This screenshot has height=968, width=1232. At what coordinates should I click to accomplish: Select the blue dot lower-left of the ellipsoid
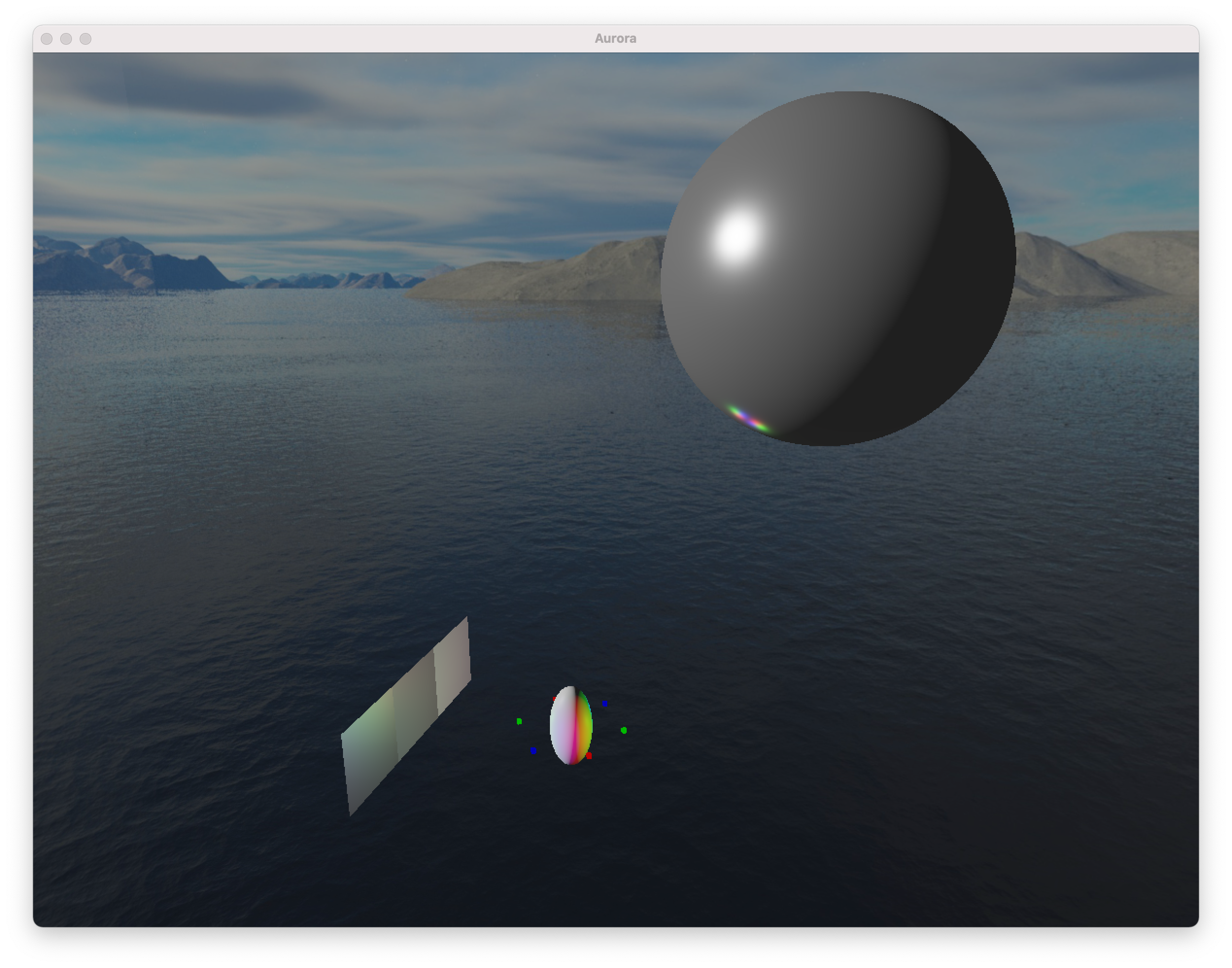pyautogui.click(x=533, y=750)
